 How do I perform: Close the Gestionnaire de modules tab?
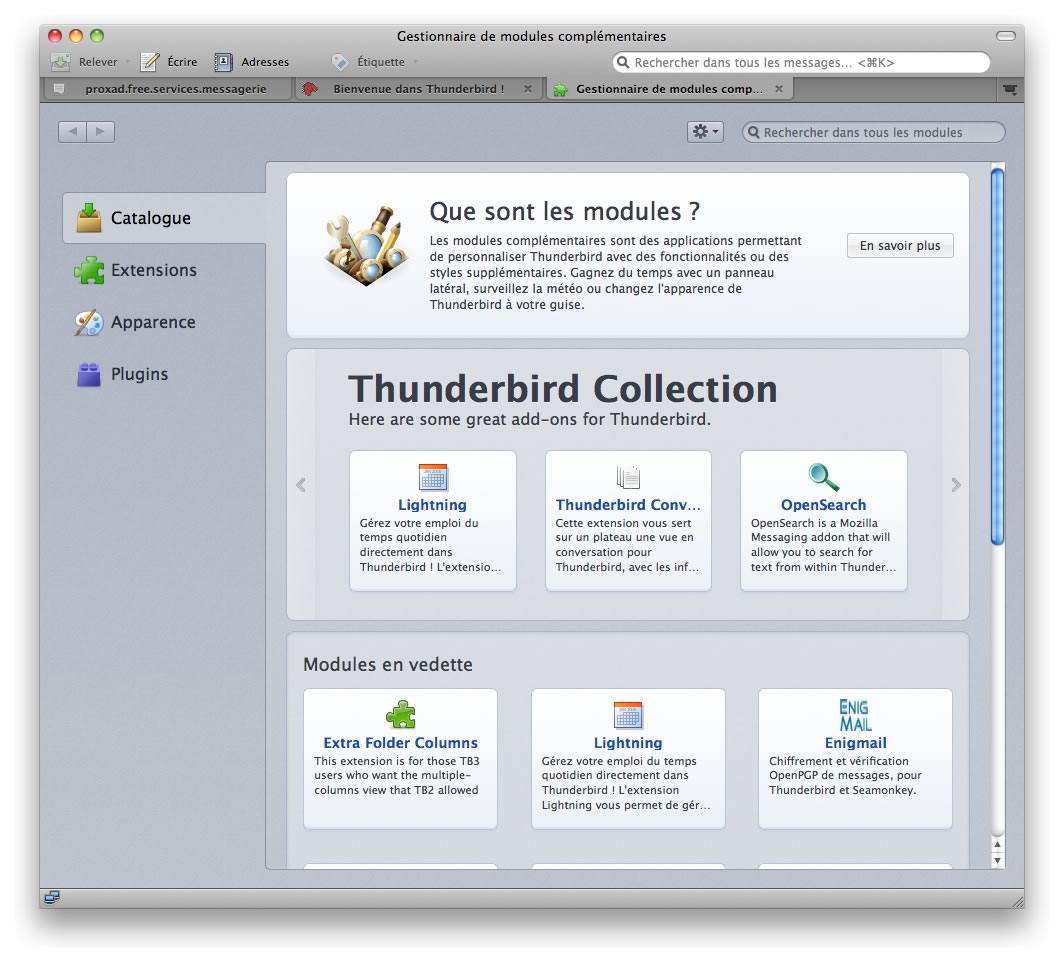pos(779,89)
